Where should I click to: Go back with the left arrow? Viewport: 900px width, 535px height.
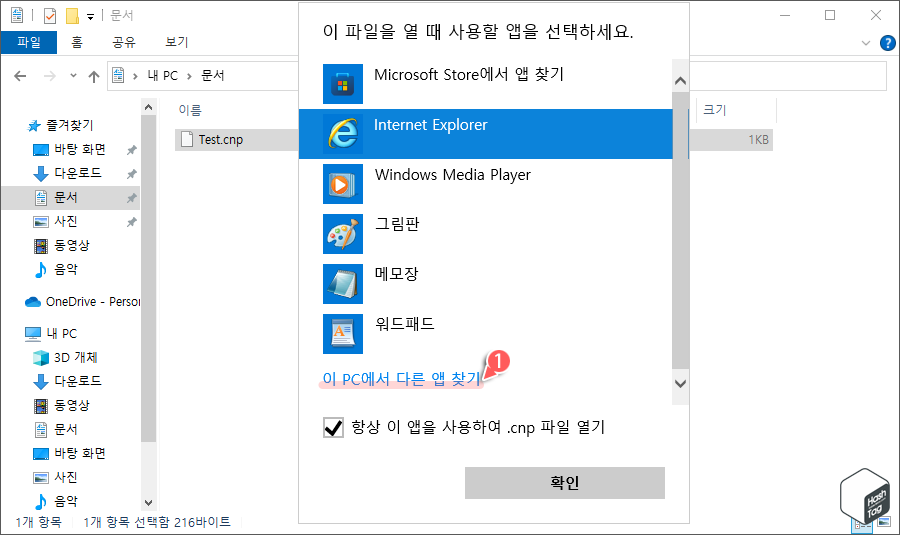click(x=20, y=76)
